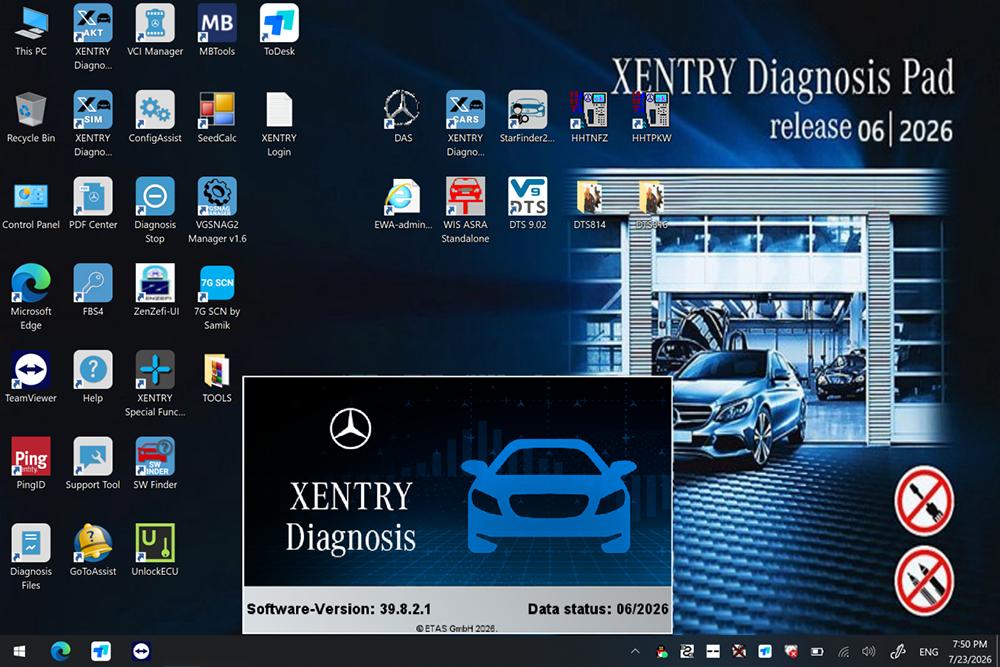Select the MBTools desktop icon

click(x=217, y=31)
